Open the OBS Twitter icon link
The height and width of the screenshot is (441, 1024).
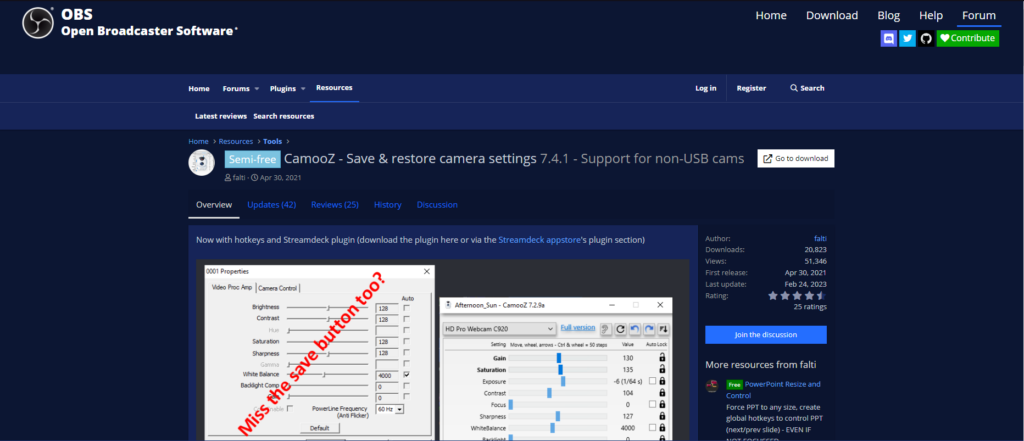(x=907, y=38)
